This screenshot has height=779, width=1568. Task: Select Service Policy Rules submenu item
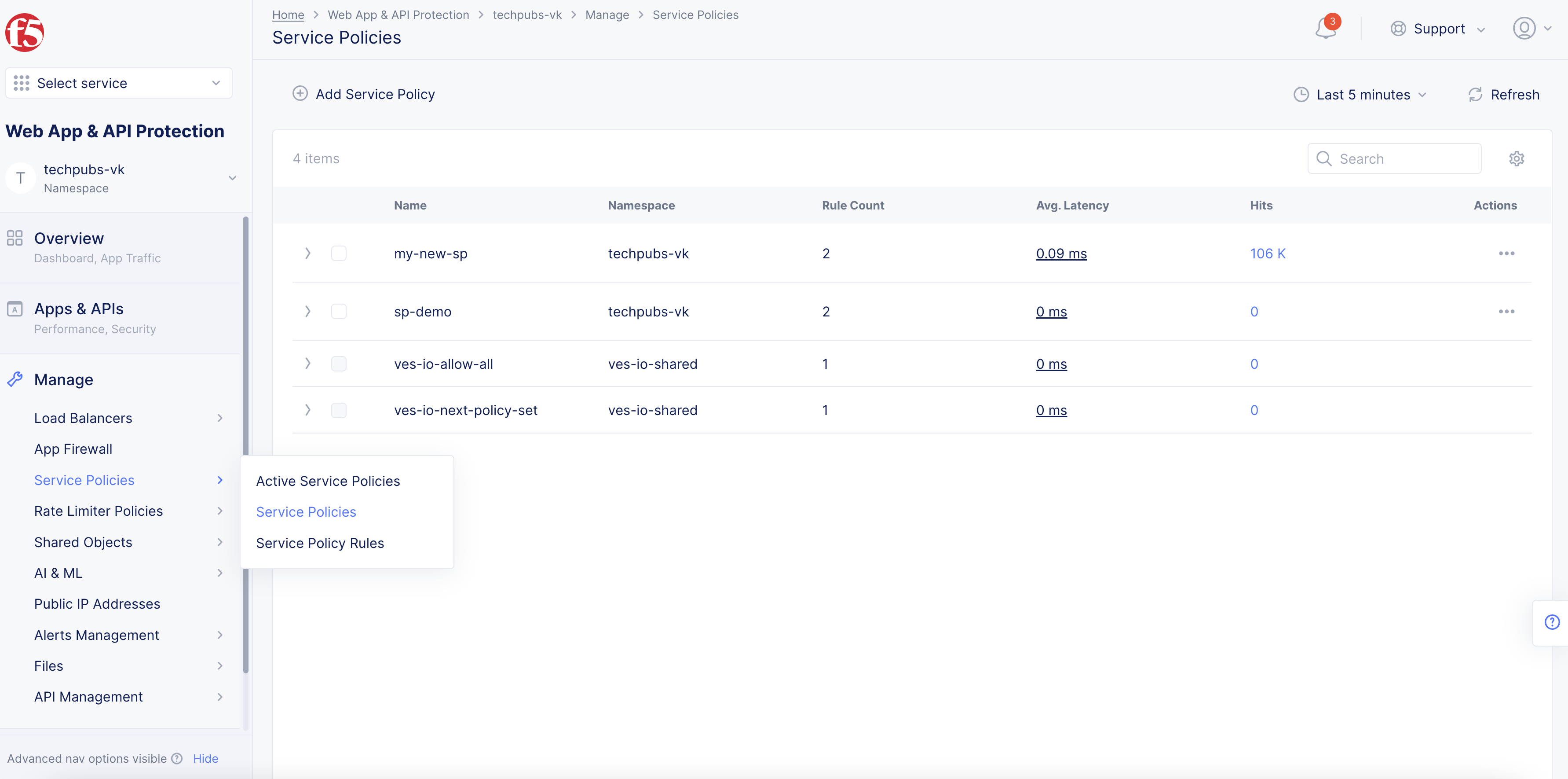tap(320, 543)
